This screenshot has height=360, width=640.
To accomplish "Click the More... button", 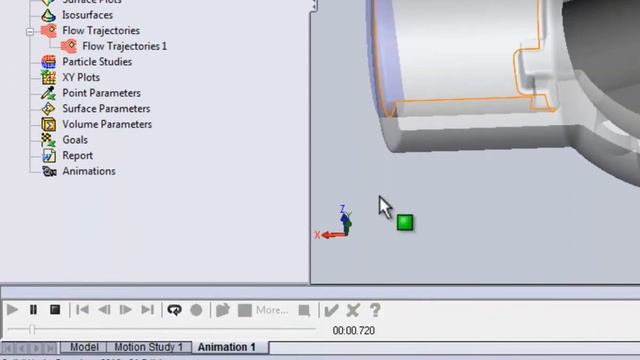I will click(272, 310).
